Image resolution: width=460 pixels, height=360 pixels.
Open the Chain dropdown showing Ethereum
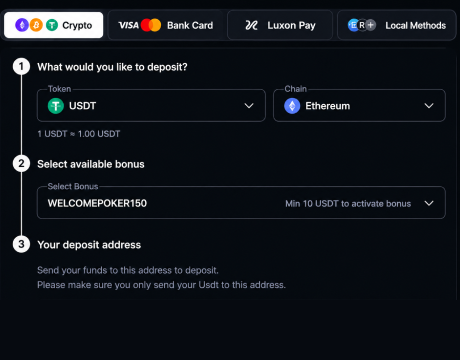pos(359,105)
